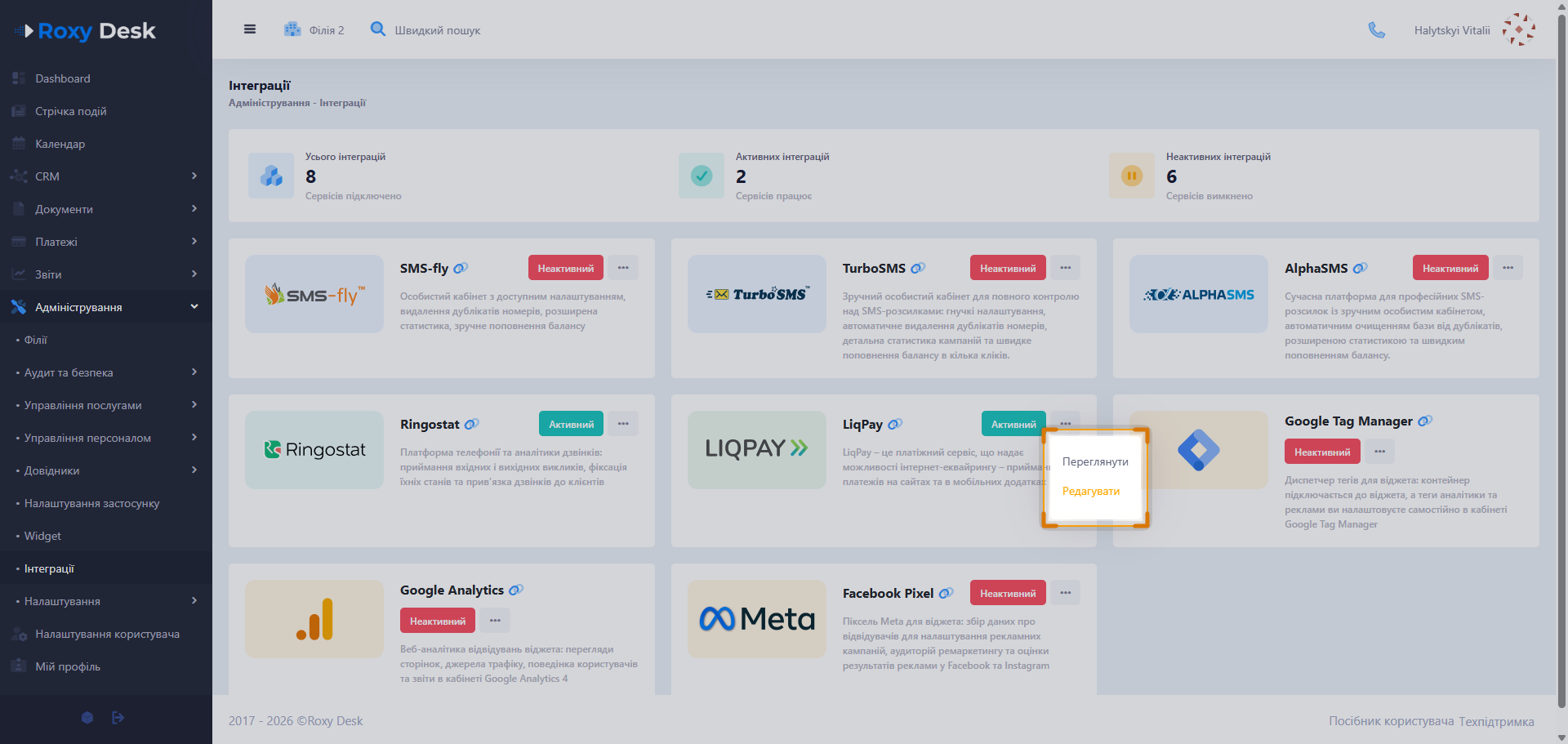This screenshot has height=744, width=1568.
Task: Open AlphaSMS three-dots options menu
Action: coord(1508,268)
